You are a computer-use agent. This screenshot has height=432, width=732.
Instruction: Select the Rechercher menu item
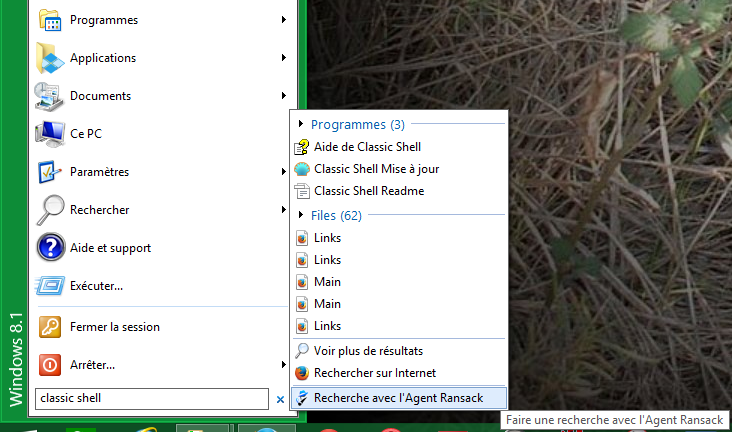click(99, 210)
